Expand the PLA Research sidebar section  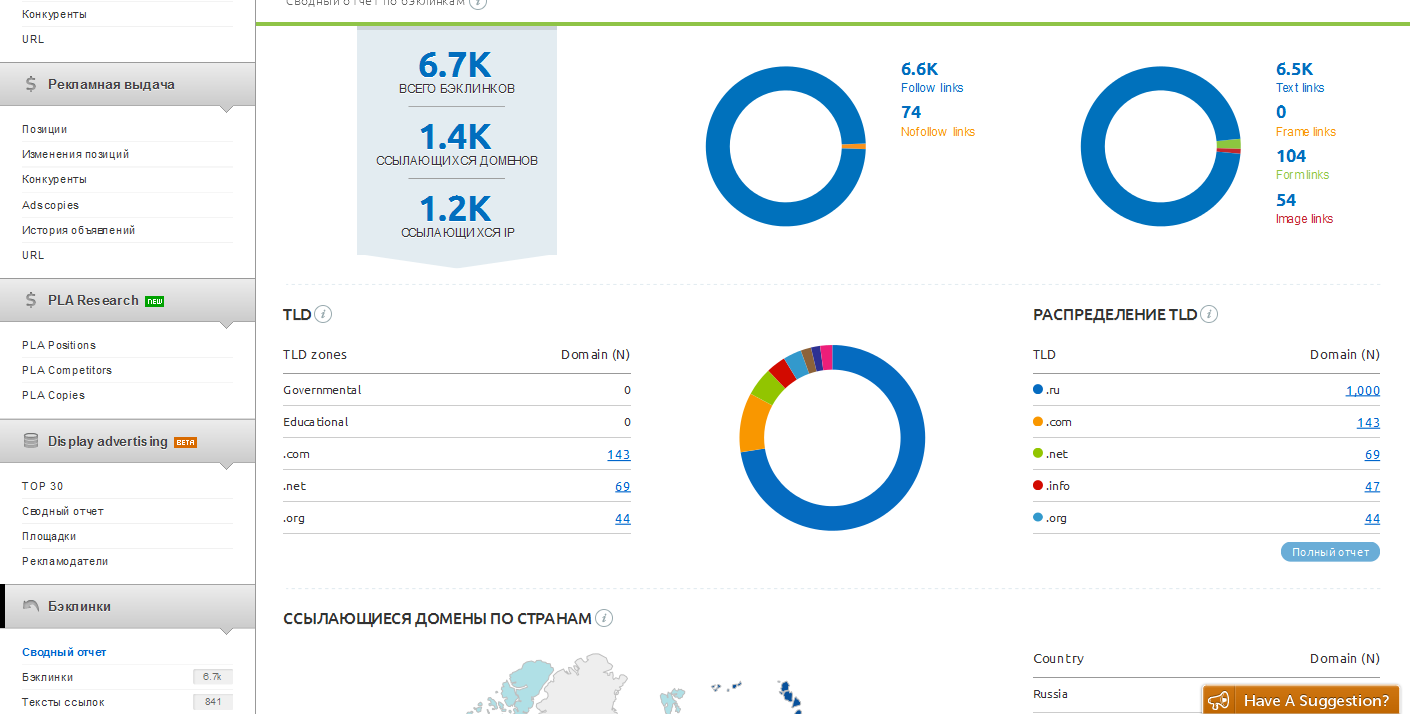coord(93,300)
